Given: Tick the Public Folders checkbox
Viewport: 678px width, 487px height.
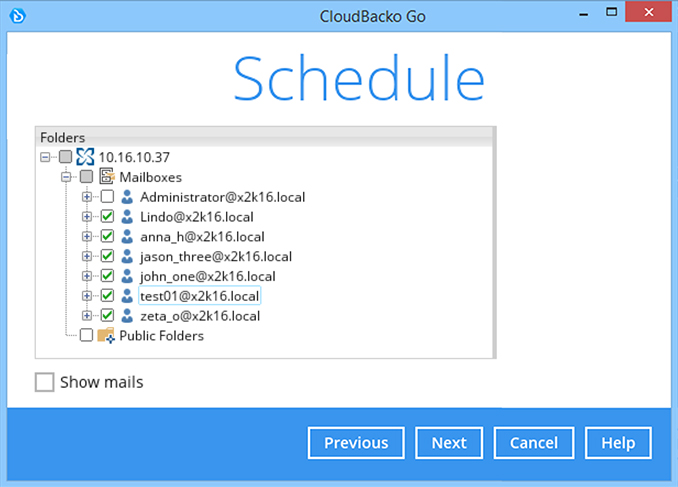Looking at the screenshot, I should tap(86, 336).
